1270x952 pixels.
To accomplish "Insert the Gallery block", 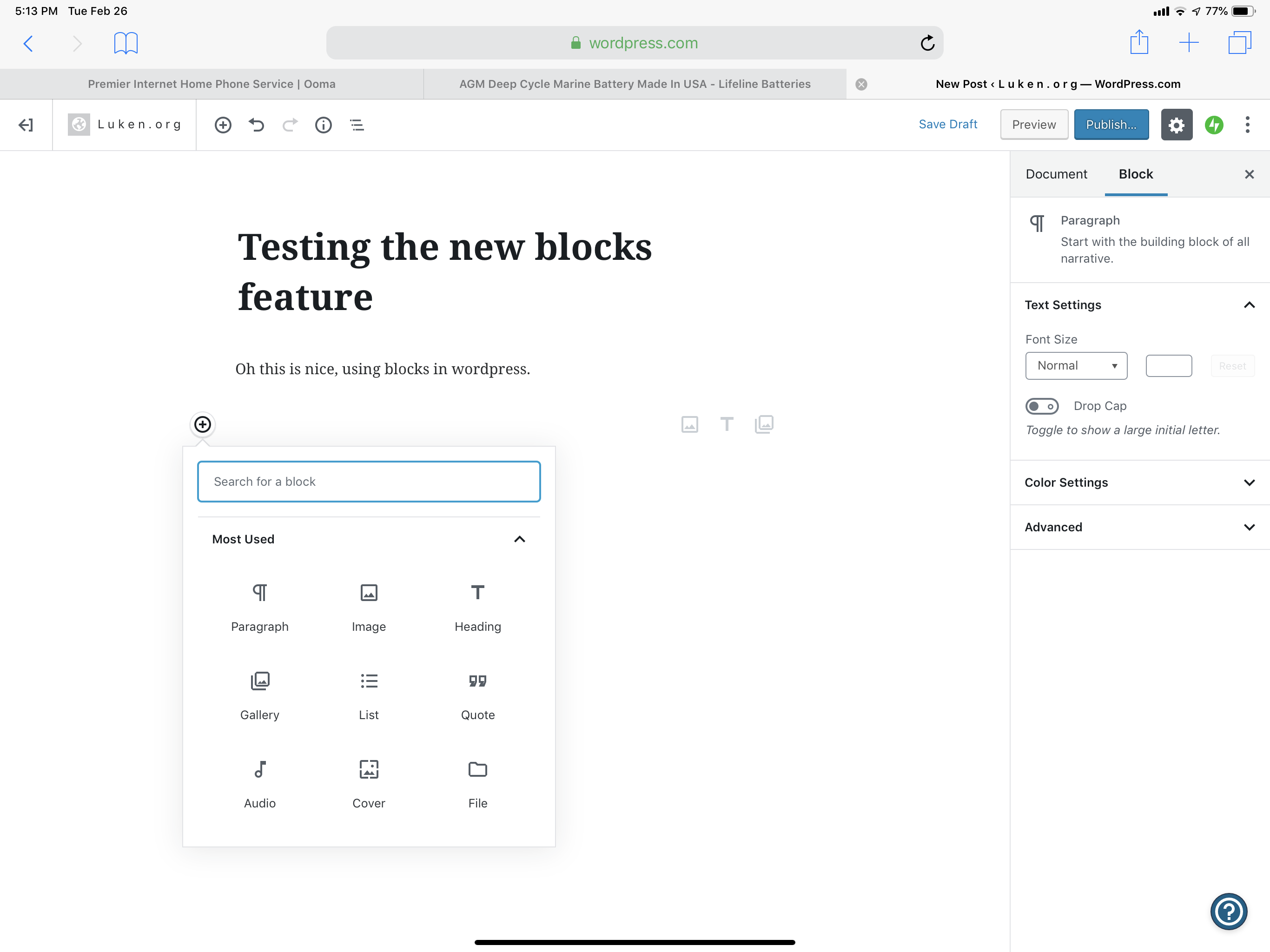I will 259,695.
